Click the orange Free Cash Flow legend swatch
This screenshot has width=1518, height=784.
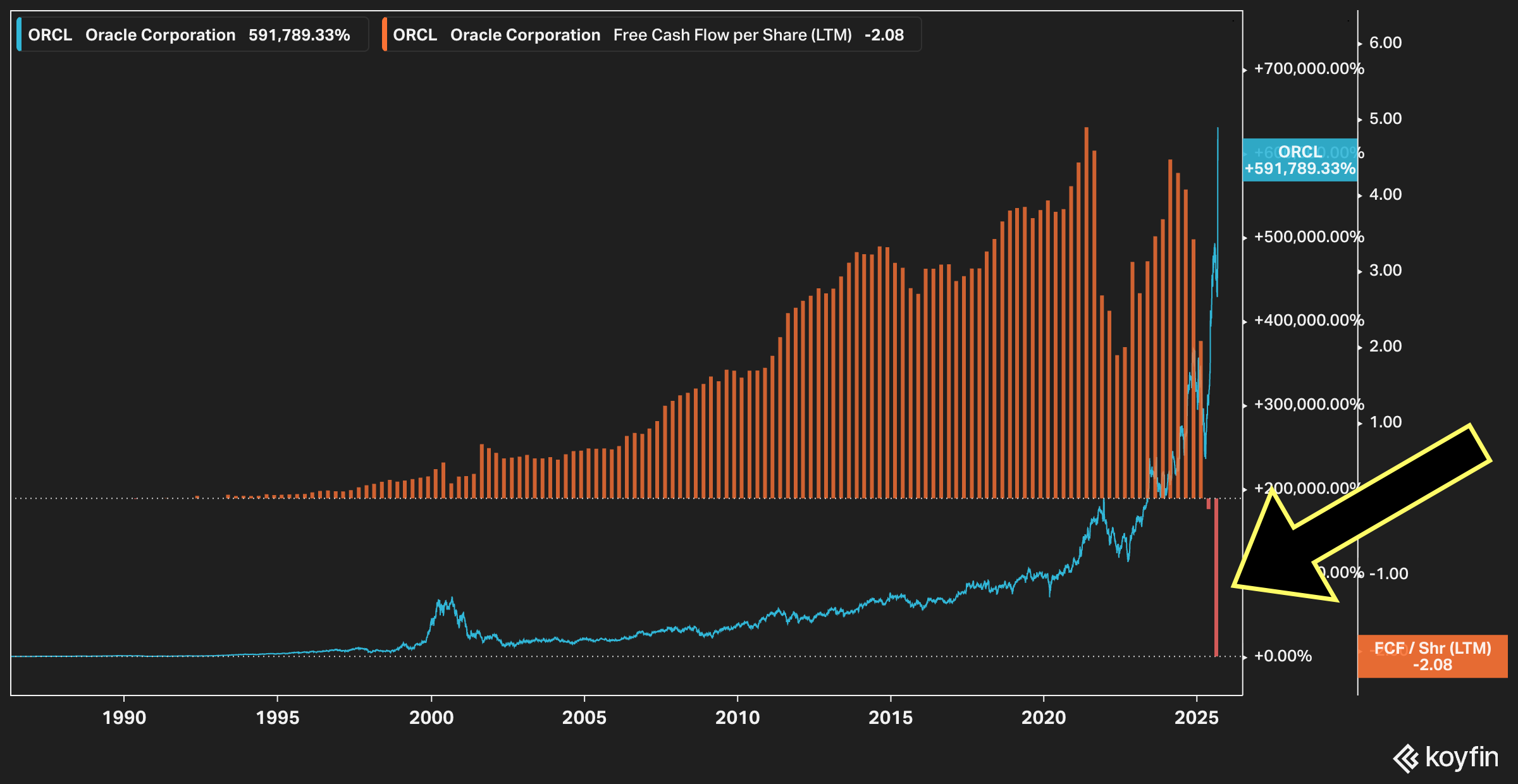[385, 35]
